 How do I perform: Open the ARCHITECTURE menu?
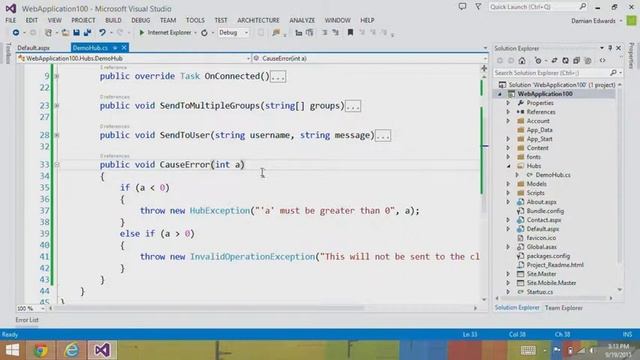pos(258,20)
